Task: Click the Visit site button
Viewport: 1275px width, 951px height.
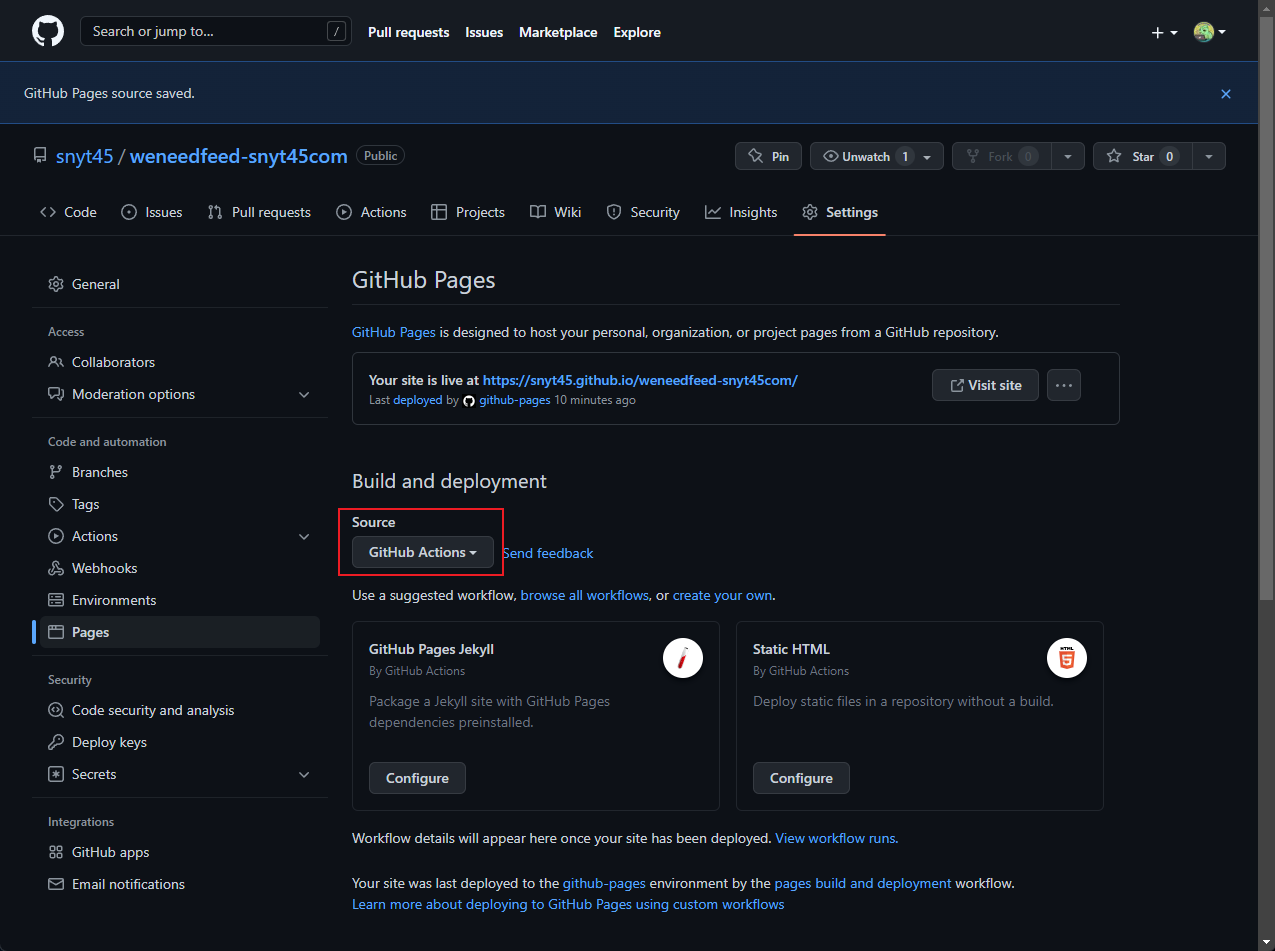Action: click(985, 385)
